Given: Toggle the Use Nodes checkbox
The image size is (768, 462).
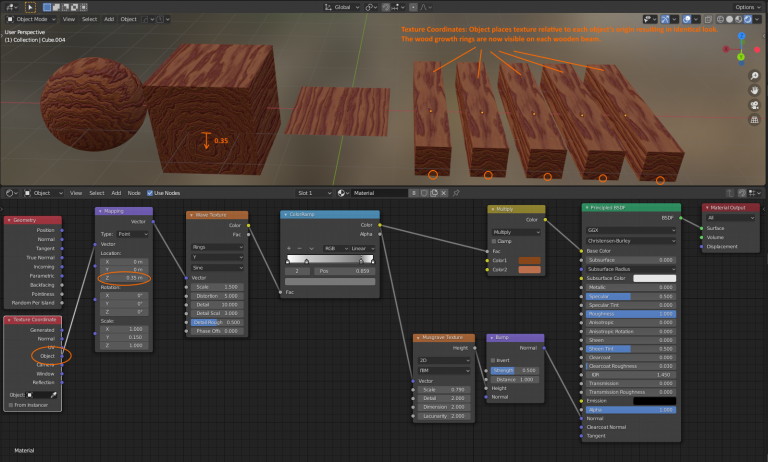Looking at the screenshot, I should coord(149,192).
